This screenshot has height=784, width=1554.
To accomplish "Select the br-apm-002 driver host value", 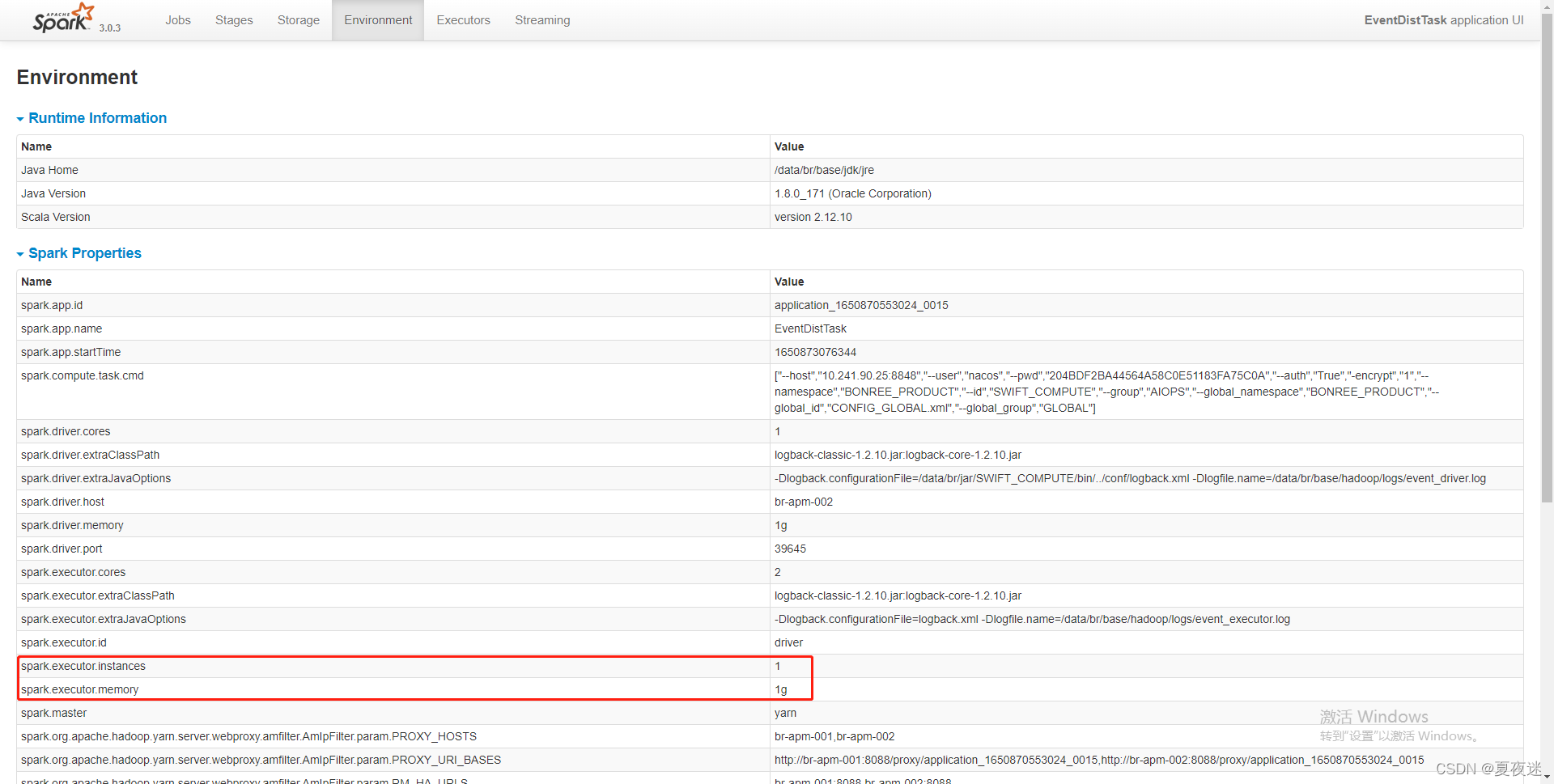I will pos(804,502).
